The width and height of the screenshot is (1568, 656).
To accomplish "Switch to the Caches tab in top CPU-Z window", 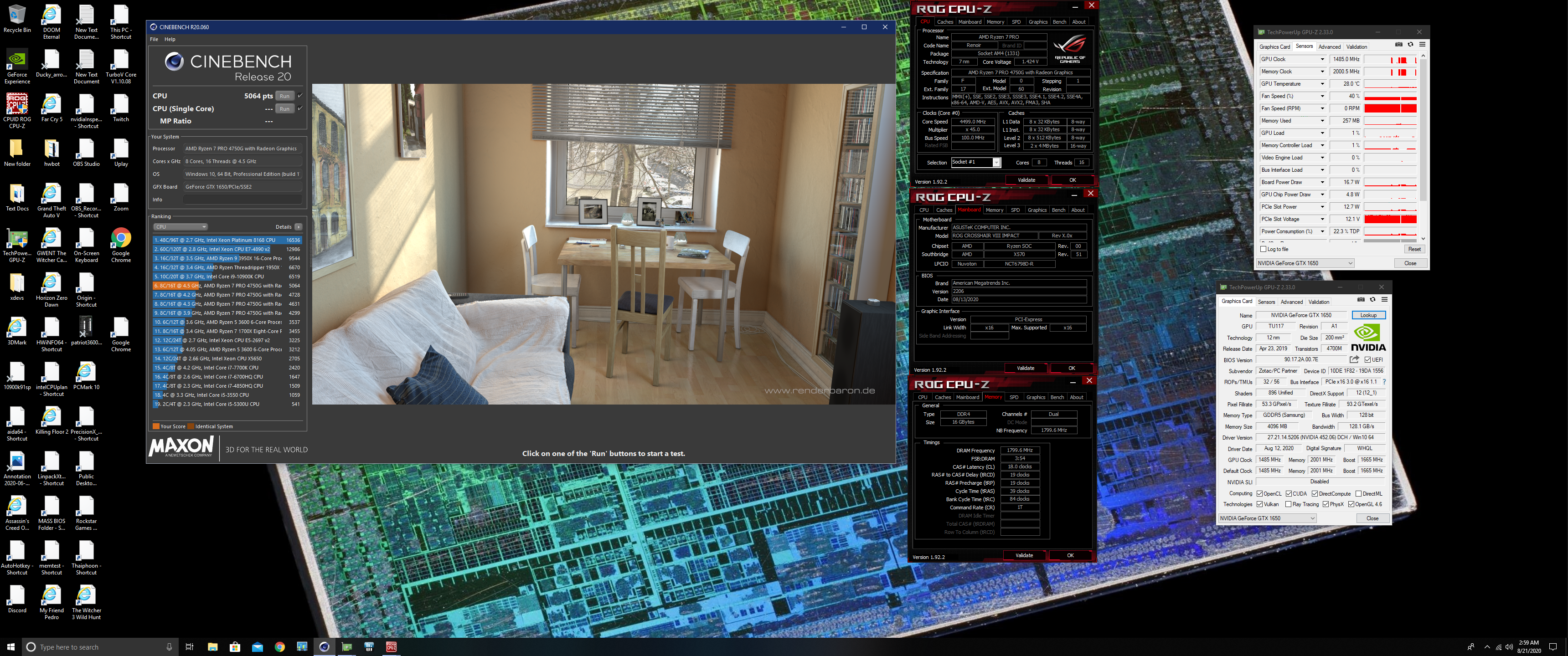I will pos(945,22).
